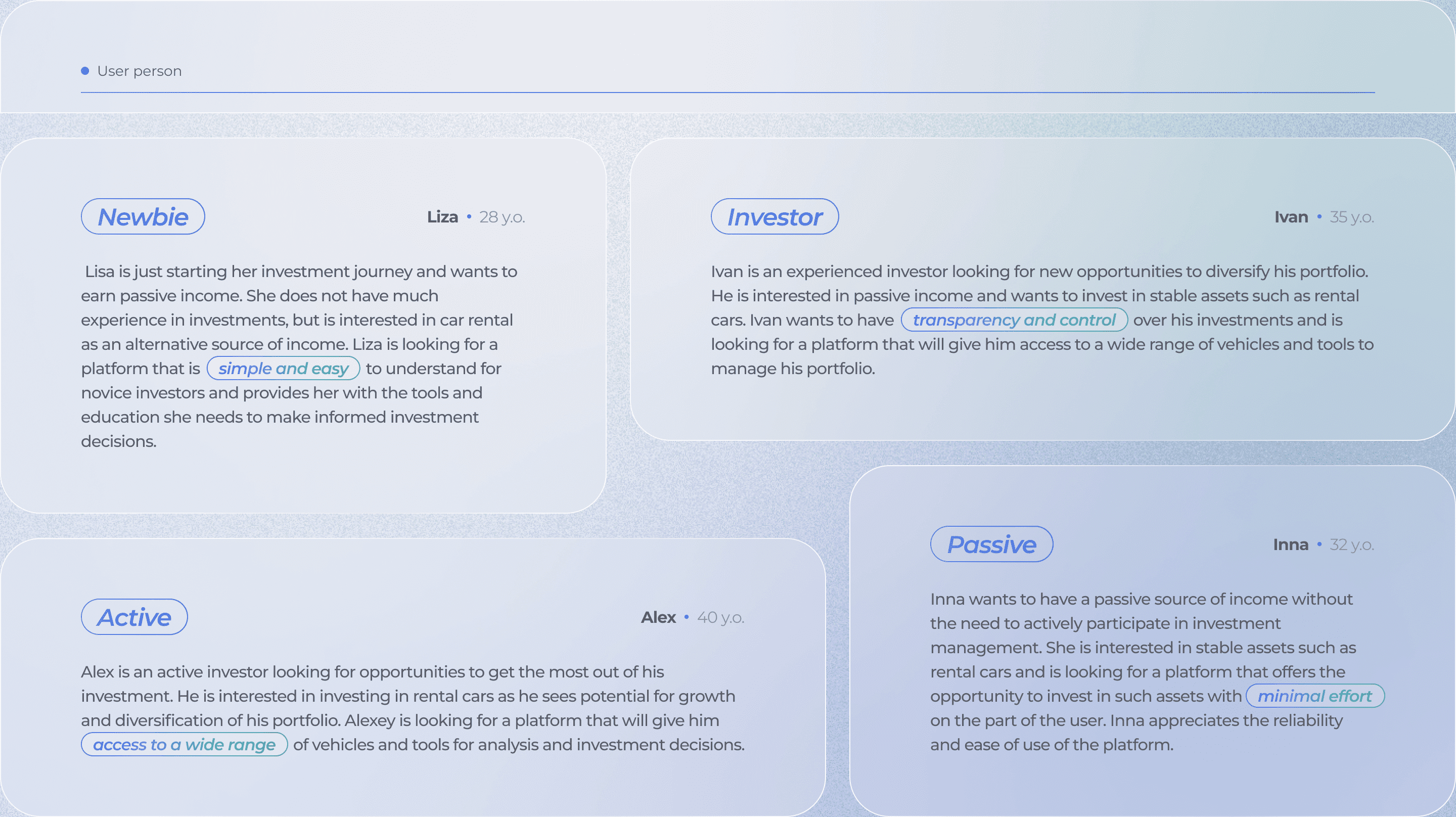Click the blue dot beside User person
This screenshot has height=817, width=1456.
coord(85,71)
